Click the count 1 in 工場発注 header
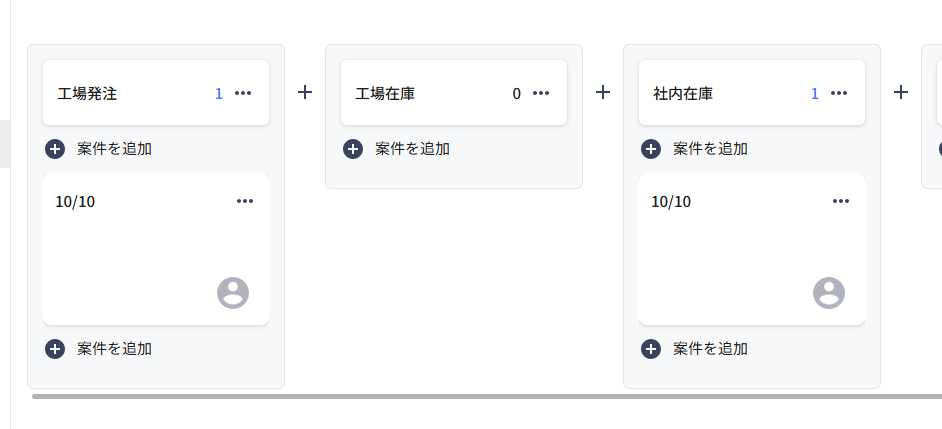 coord(219,94)
